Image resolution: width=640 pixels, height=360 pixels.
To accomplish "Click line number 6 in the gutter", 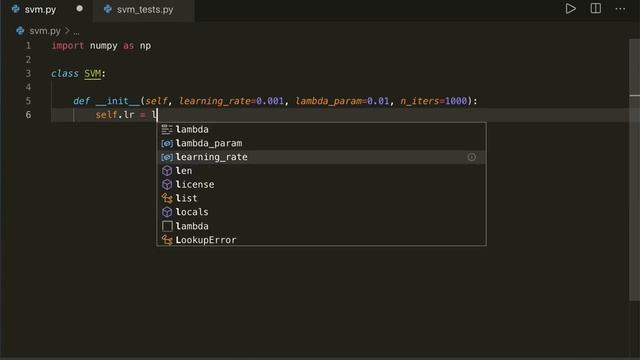I will 28,115.
